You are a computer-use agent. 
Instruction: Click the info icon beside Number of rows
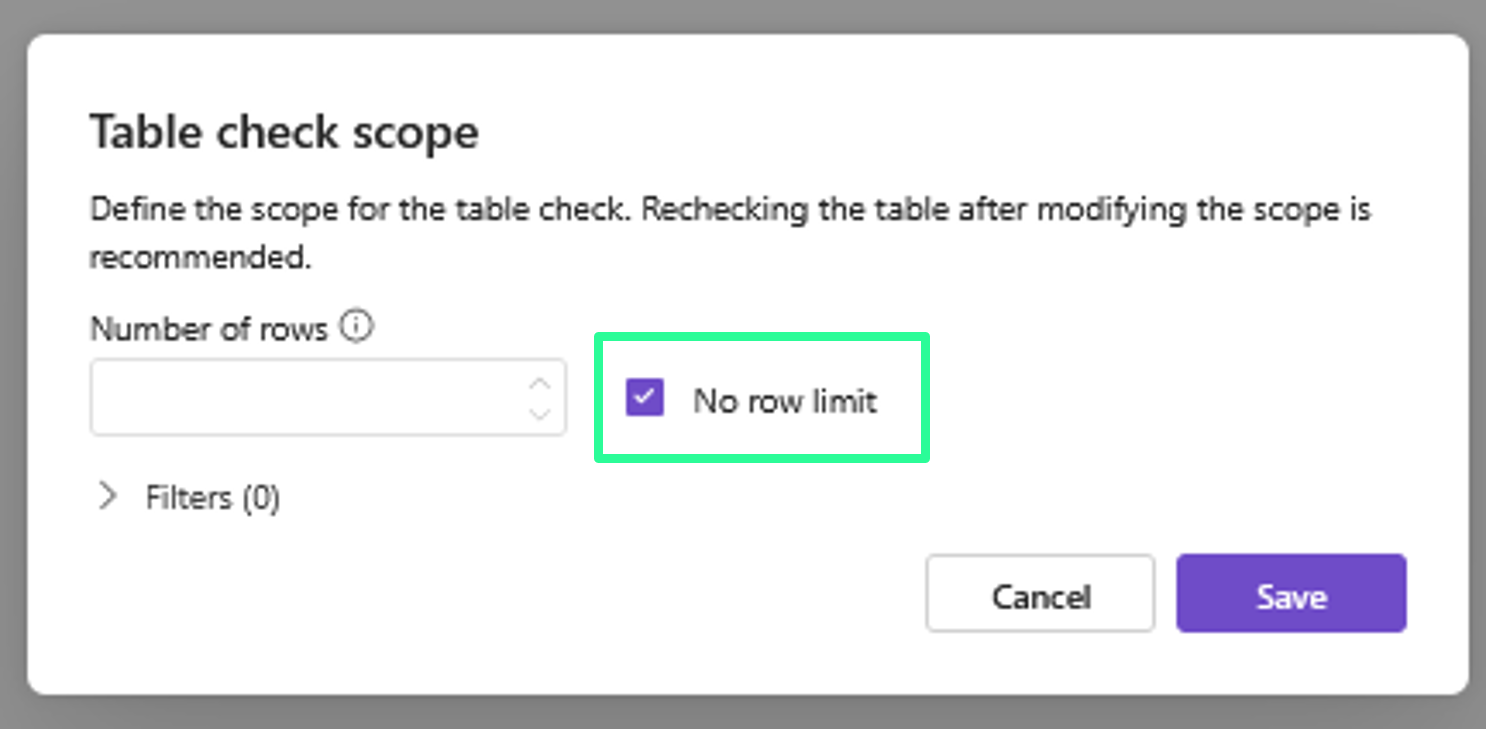click(356, 327)
